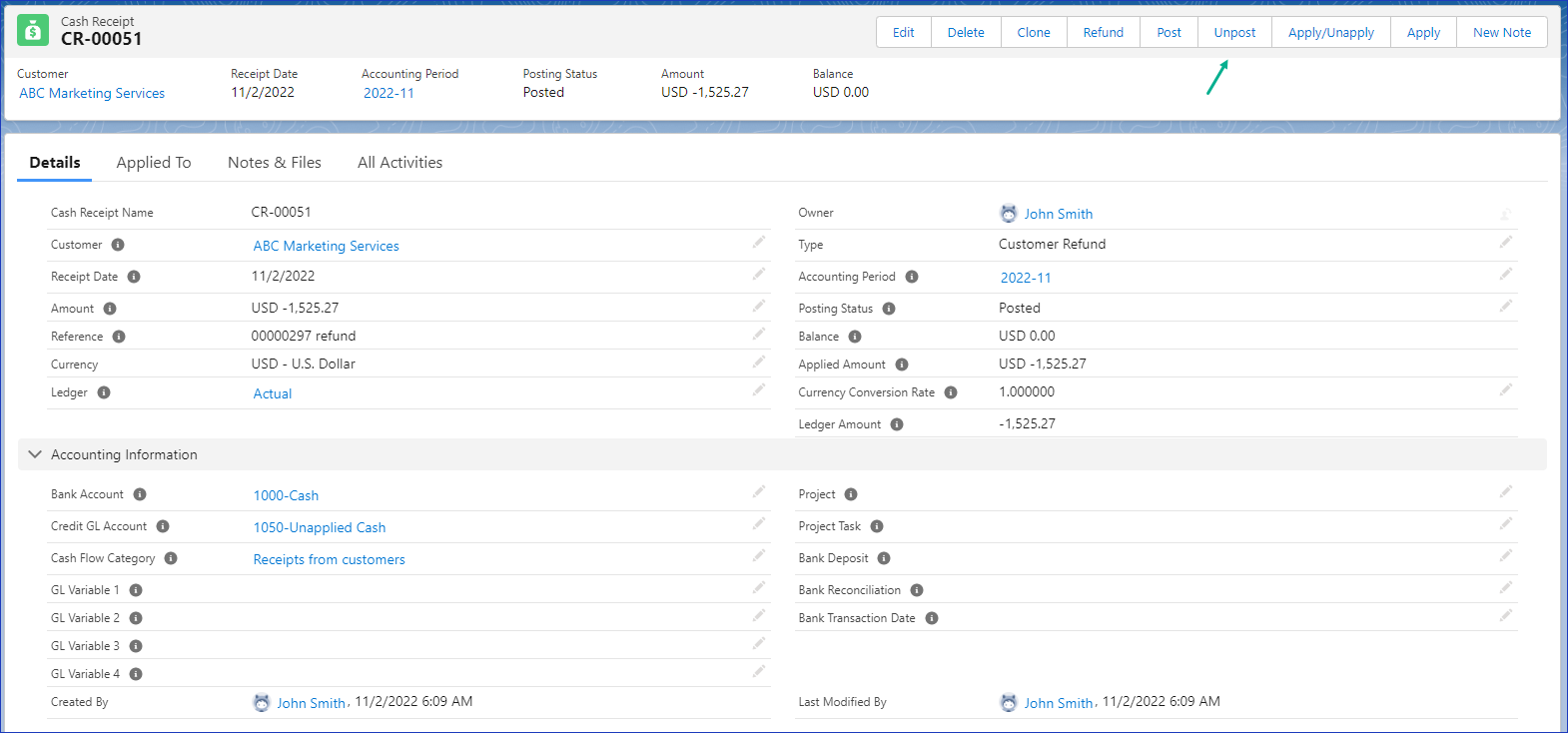This screenshot has height=733, width=1568.
Task: Select the Customer Refund type value
Action: (x=1053, y=244)
